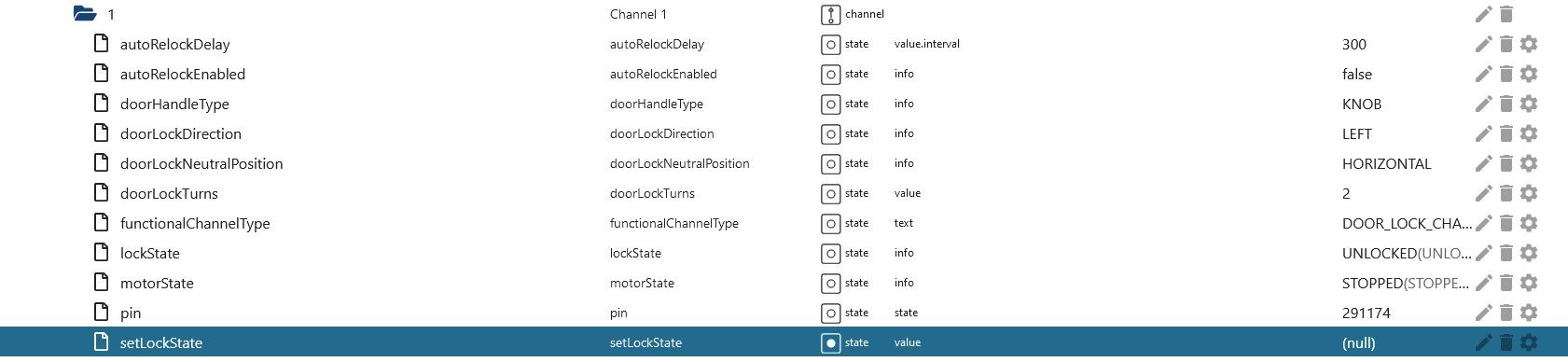
Task: Delete the autoRelockEnabled state using trash icon
Action: click(x=1506, y=74)
